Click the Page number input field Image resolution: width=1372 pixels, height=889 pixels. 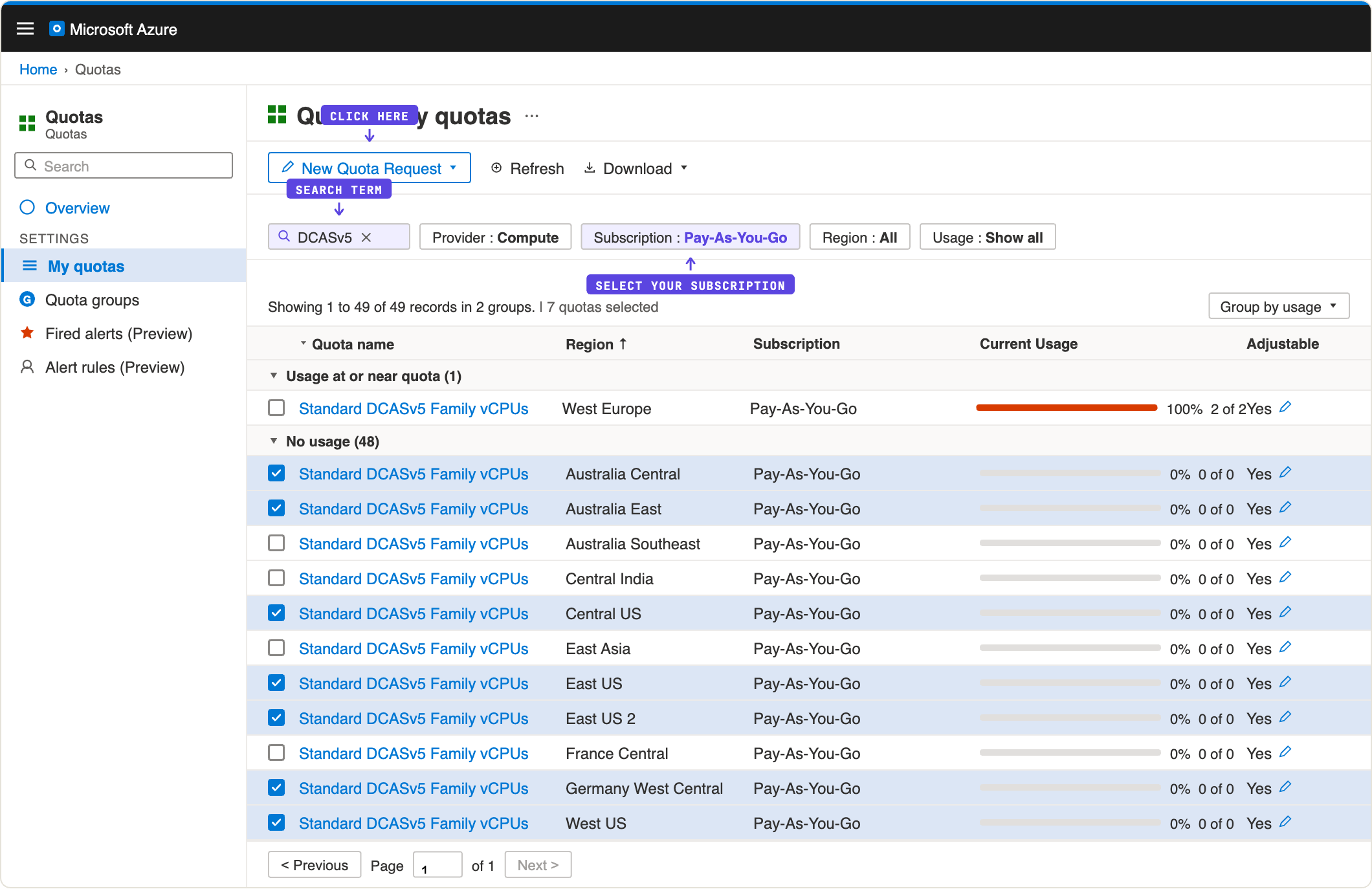coord(437,865)
